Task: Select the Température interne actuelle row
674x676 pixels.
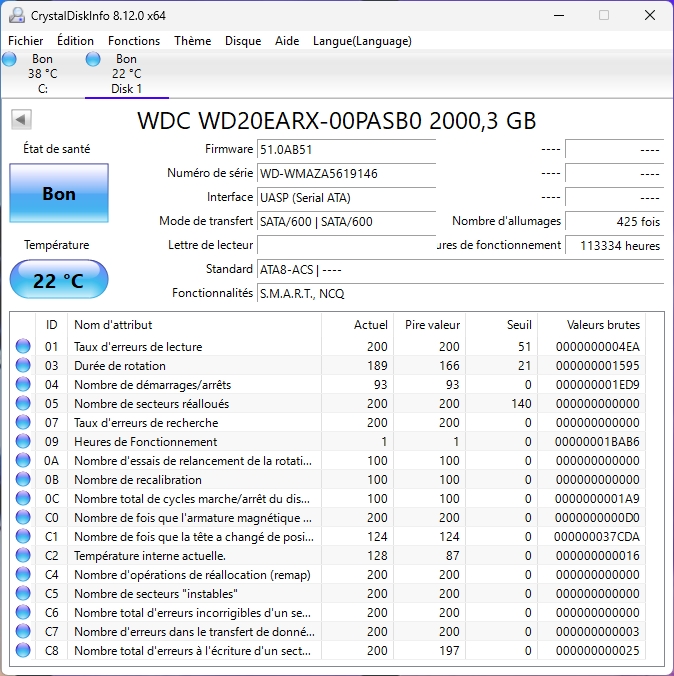Action: tap(330, 555)
